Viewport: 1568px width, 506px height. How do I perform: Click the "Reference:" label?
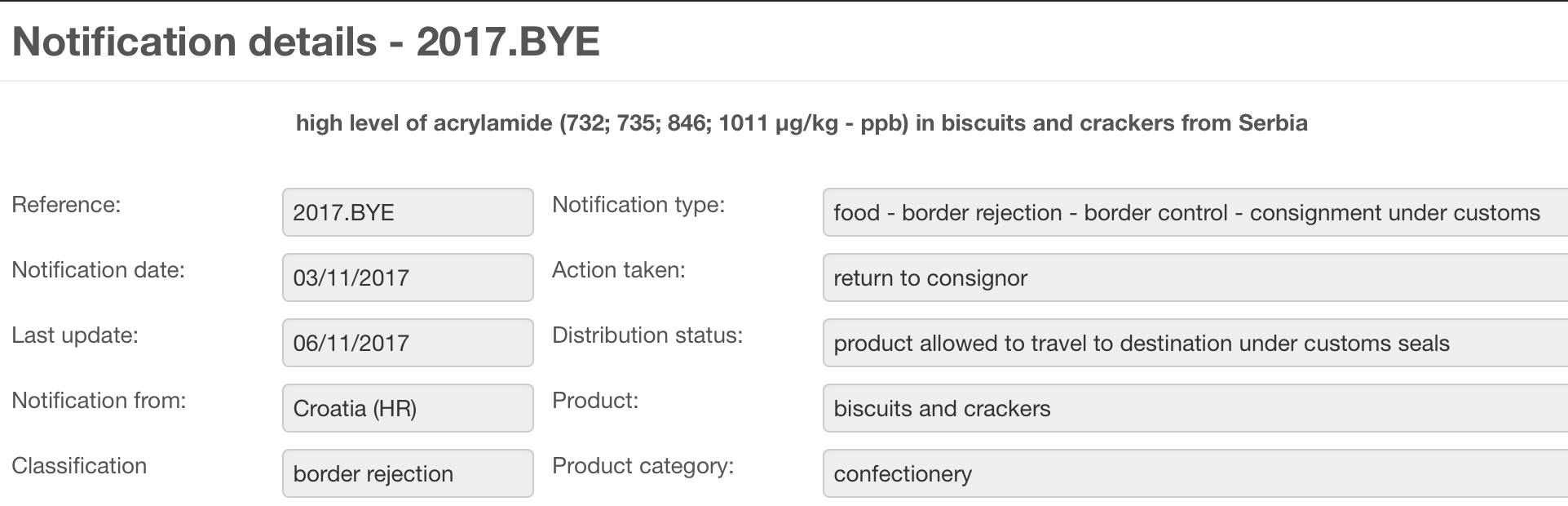coord(66,205)
